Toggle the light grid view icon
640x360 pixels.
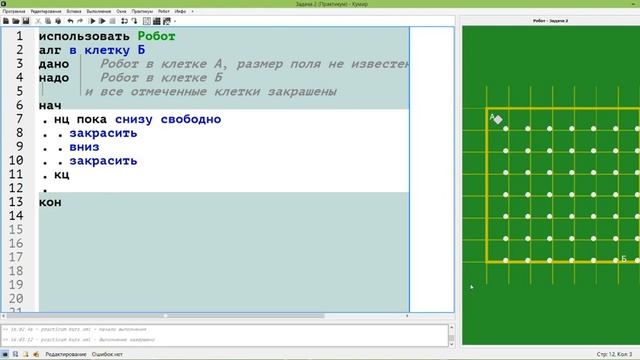[147, 21]
